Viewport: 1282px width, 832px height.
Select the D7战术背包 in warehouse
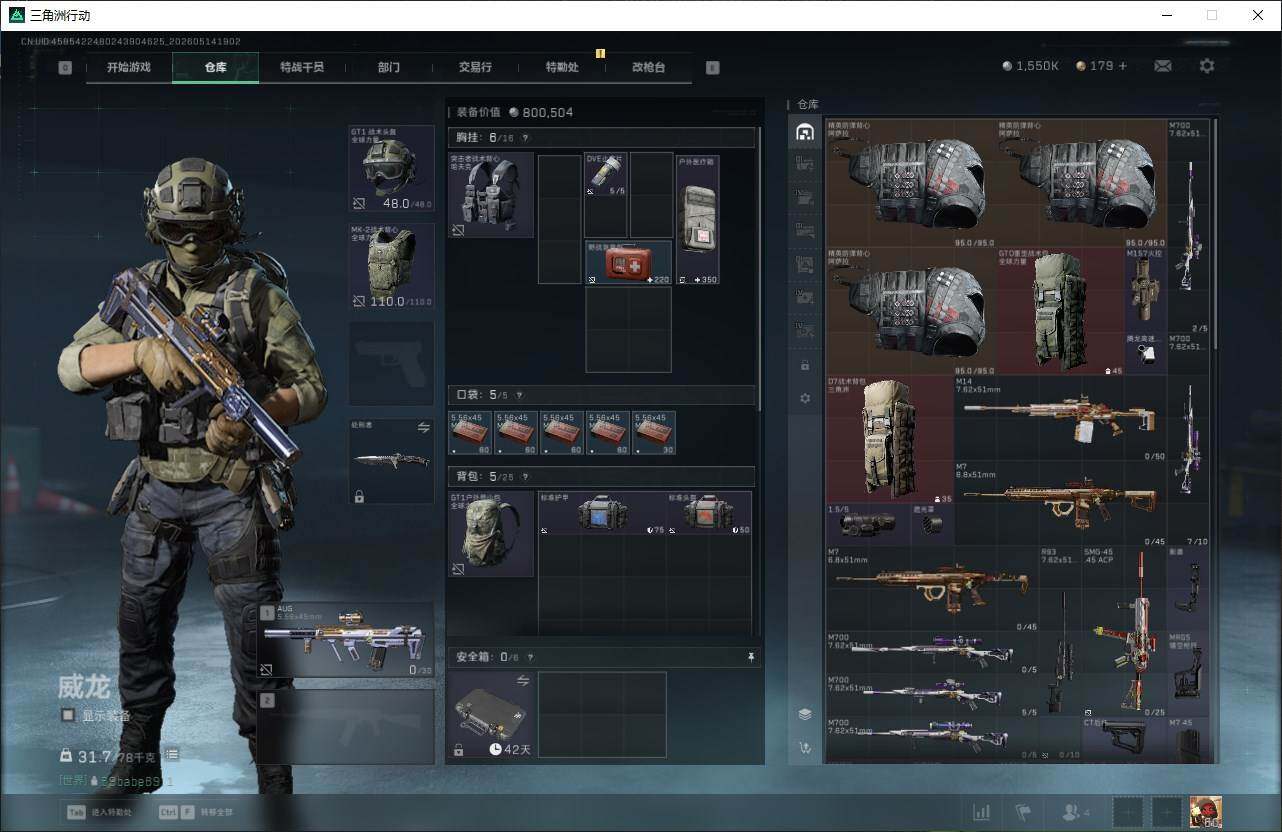point(890,439)
